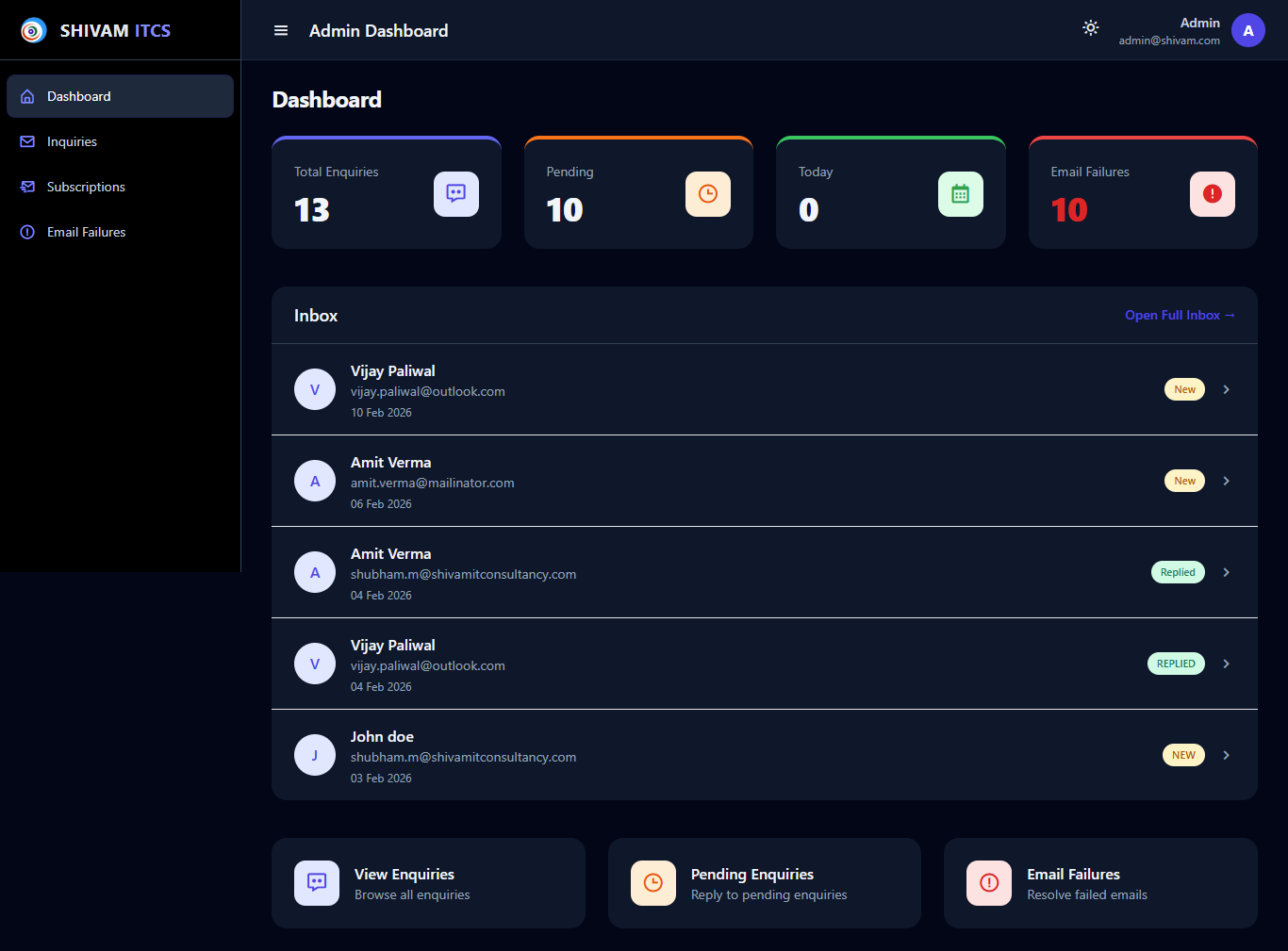Expand the John doe enquiry chevron
Image resolution: width=1288 pixels, height=951 pixels.
click(x=1226, y=756)
